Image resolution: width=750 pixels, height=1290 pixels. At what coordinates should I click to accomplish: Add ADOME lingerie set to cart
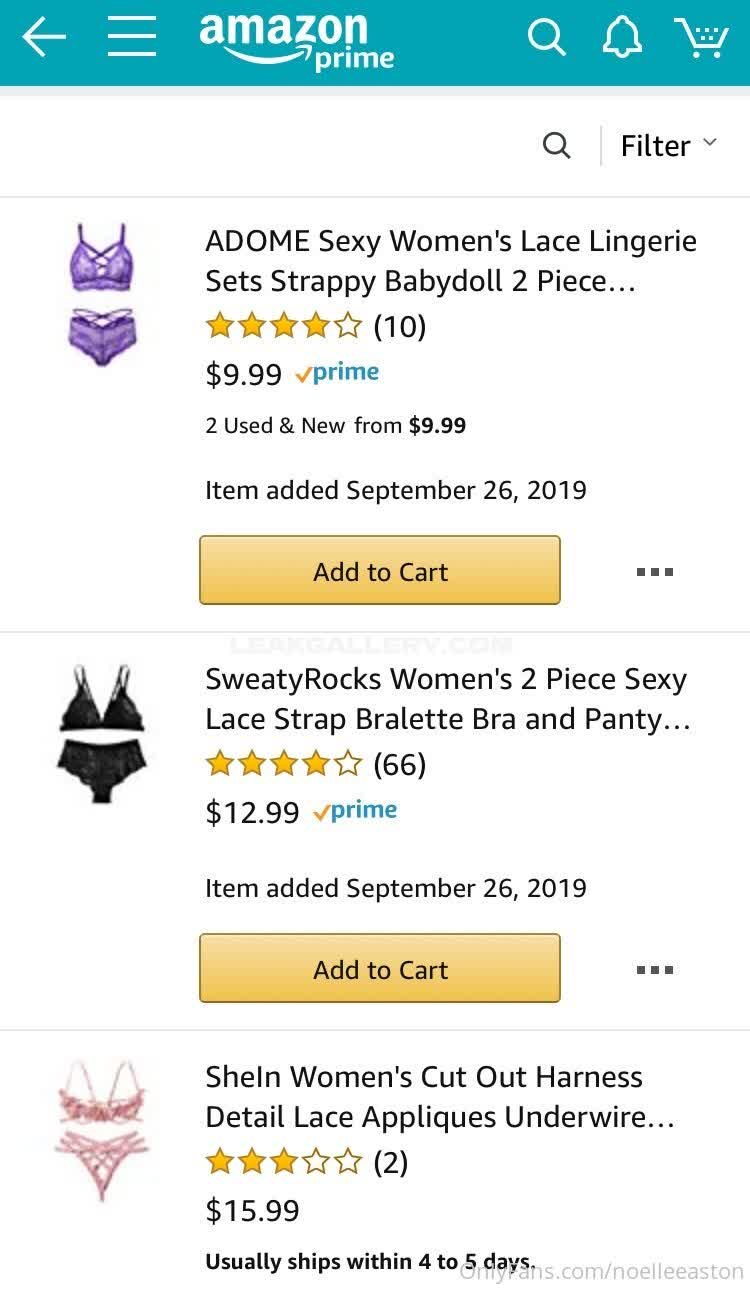tap(380, 571)
